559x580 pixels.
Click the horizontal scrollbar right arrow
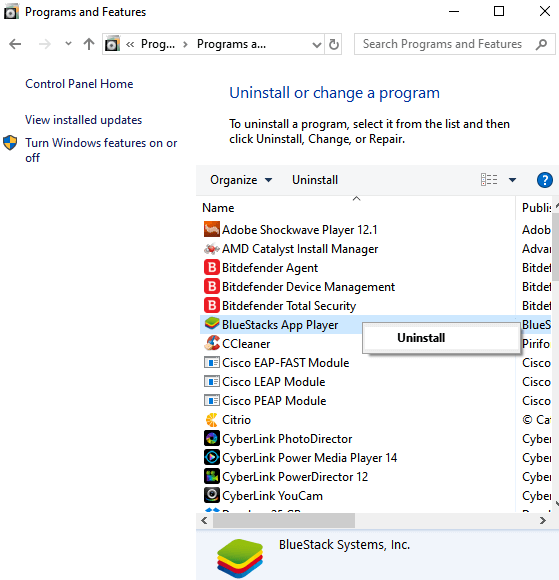tap(542, 521)
